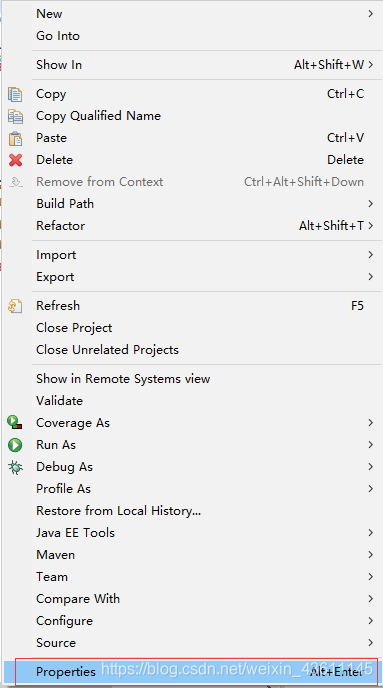Click the Coverage As icon
383x688 pixels.
click(15, 423)
